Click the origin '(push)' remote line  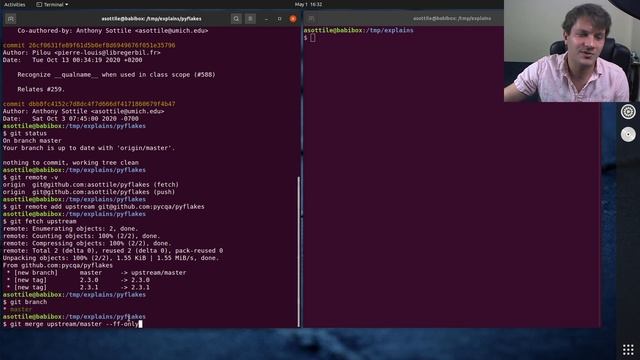pos(89,192)
